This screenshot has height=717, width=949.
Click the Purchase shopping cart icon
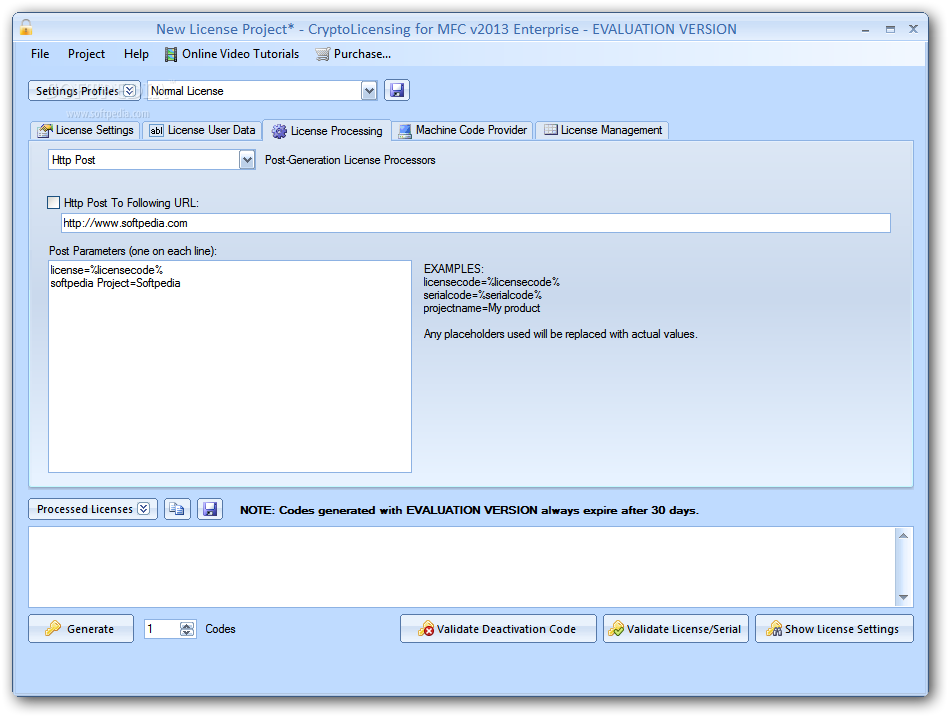[323, 54]
